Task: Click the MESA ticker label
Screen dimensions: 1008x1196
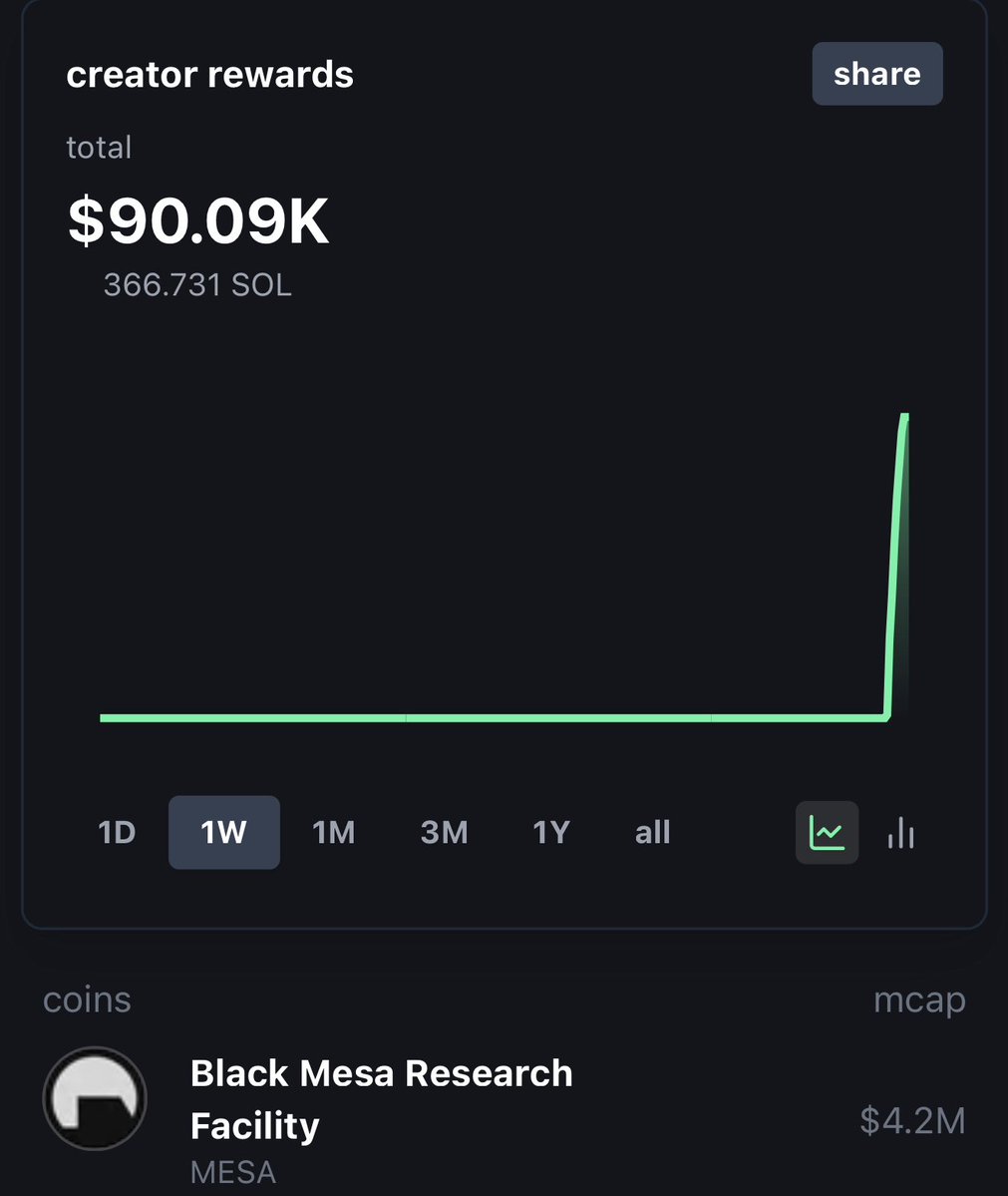Action: click(232, 1172)
